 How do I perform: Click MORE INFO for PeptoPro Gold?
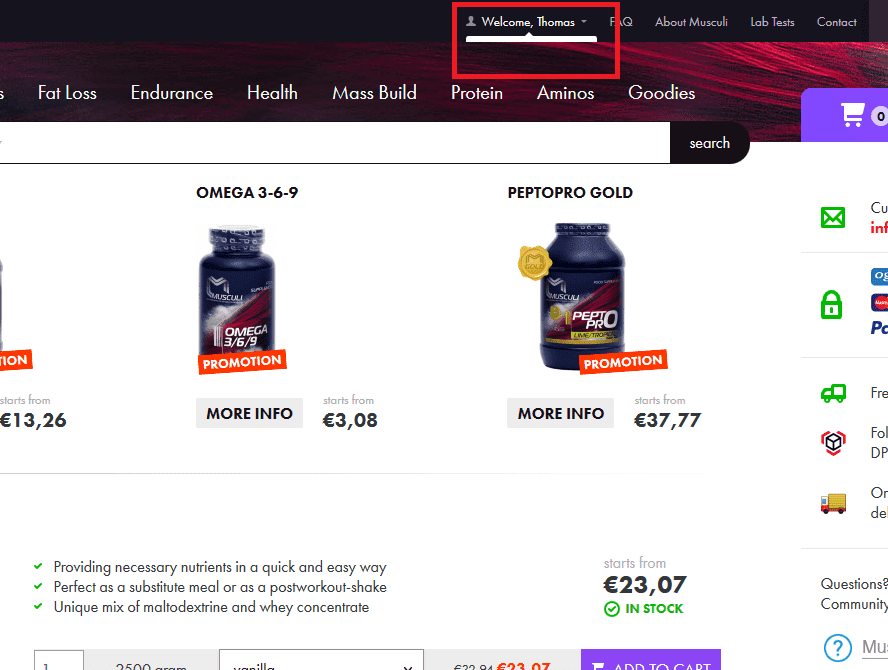coord(561,413)
